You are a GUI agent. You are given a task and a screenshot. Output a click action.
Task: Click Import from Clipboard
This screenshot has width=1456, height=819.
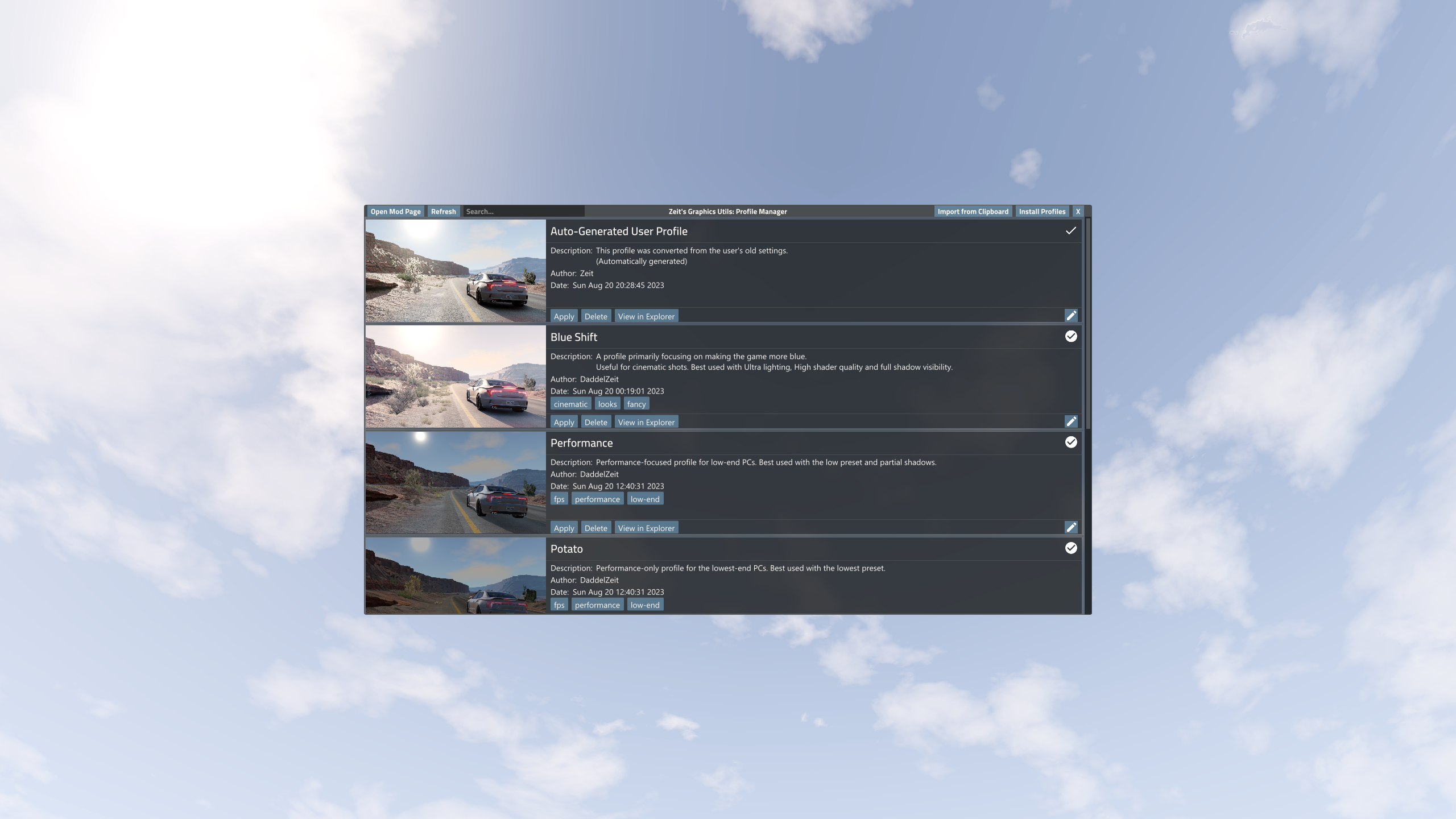pos(973,212)
